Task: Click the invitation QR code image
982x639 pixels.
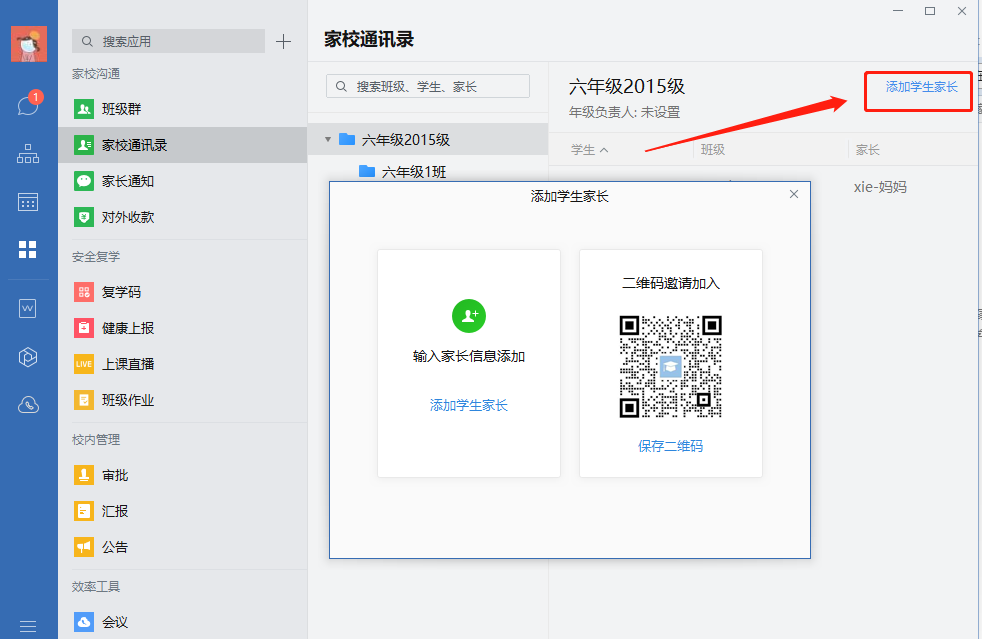Action: tap(671, 366)
